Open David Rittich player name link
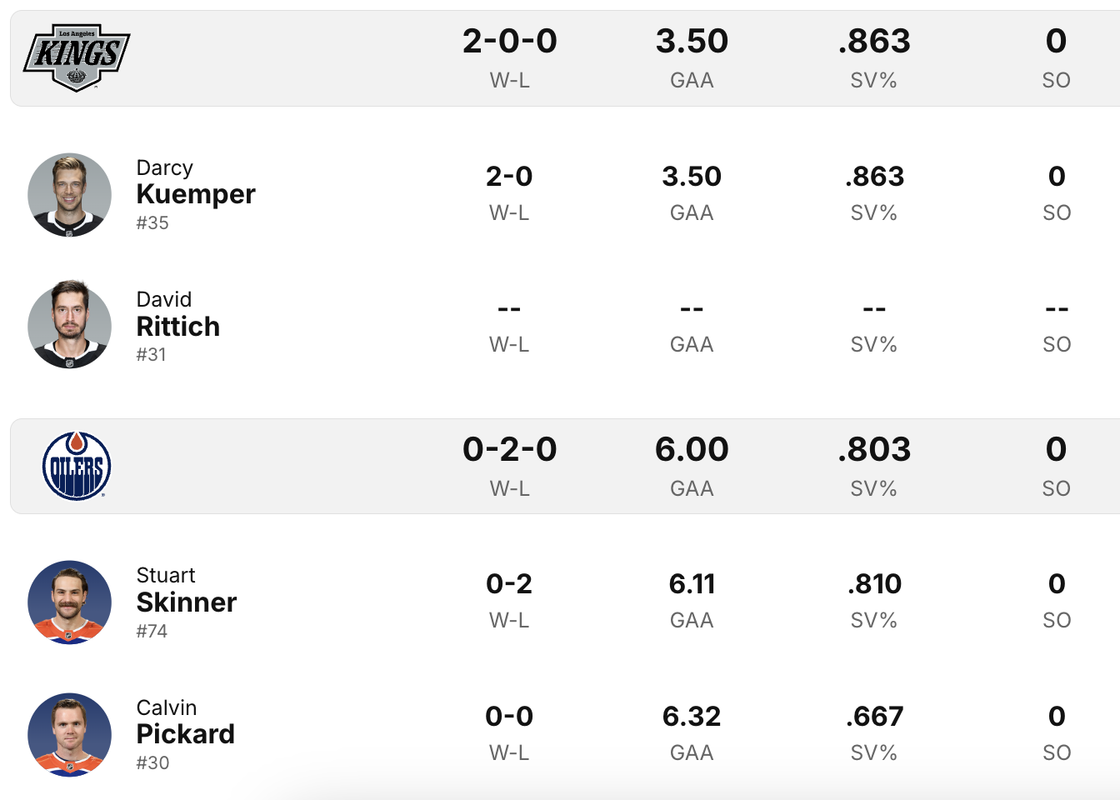Image resolution: width=1120 pixels, height=800 pixels. tap(178, 325)
